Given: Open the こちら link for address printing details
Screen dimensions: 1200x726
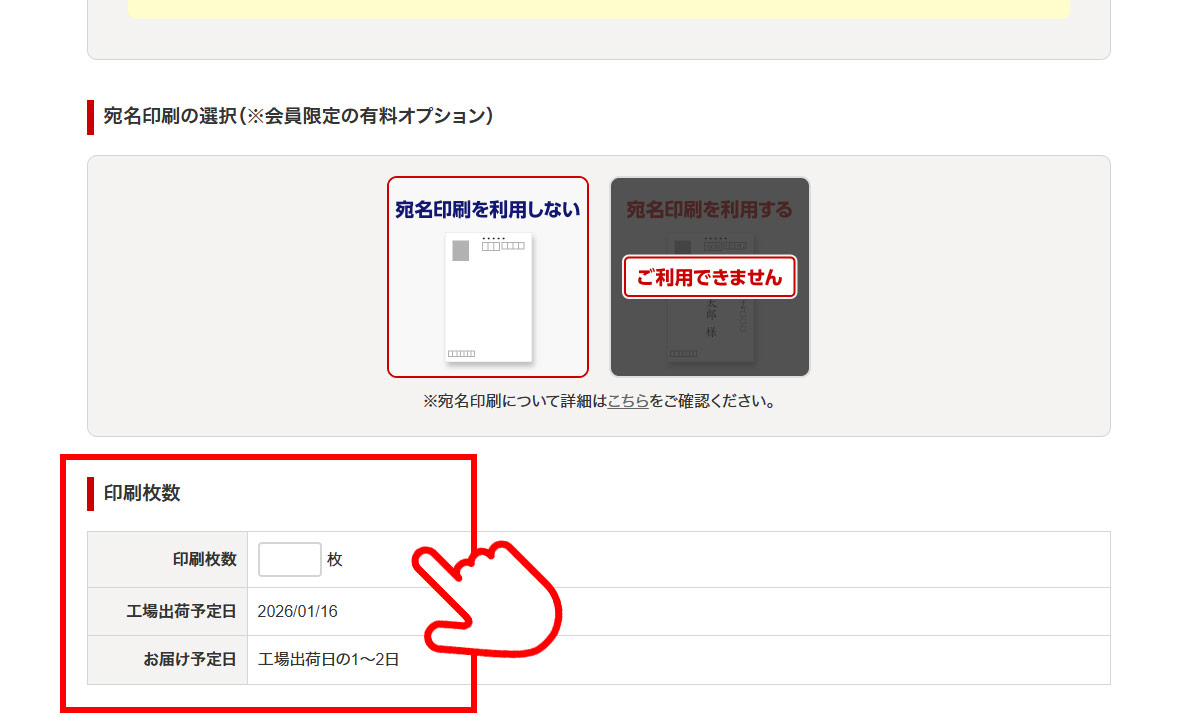Looking at the screenshot, I should click(628, 402).
